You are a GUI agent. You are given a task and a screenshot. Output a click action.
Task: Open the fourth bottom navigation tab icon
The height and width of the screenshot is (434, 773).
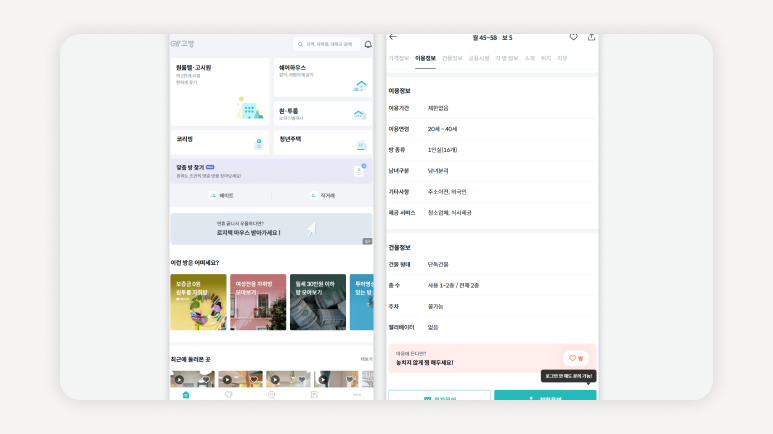pos(314,395)
